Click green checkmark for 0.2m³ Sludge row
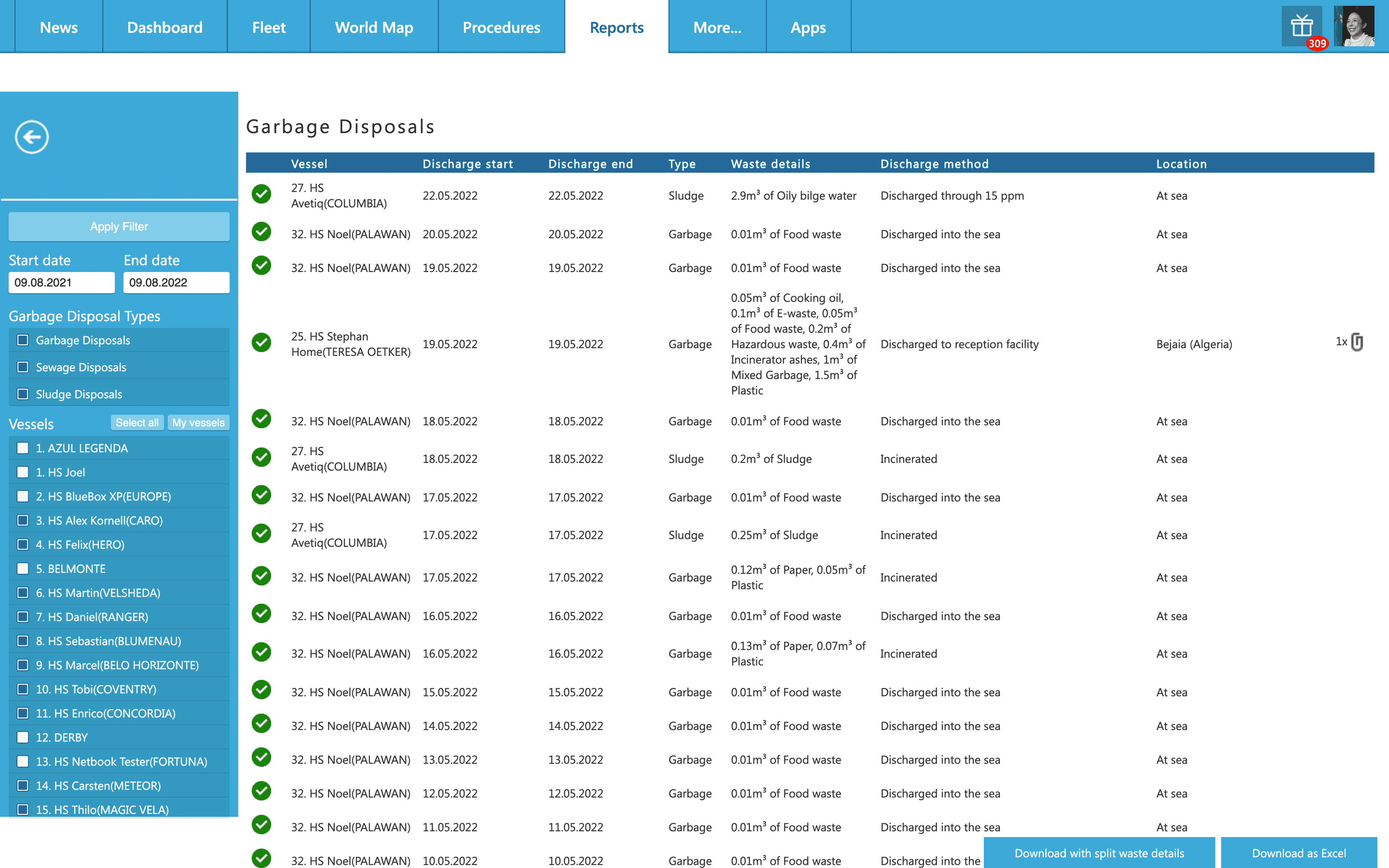 click(261, 458)
